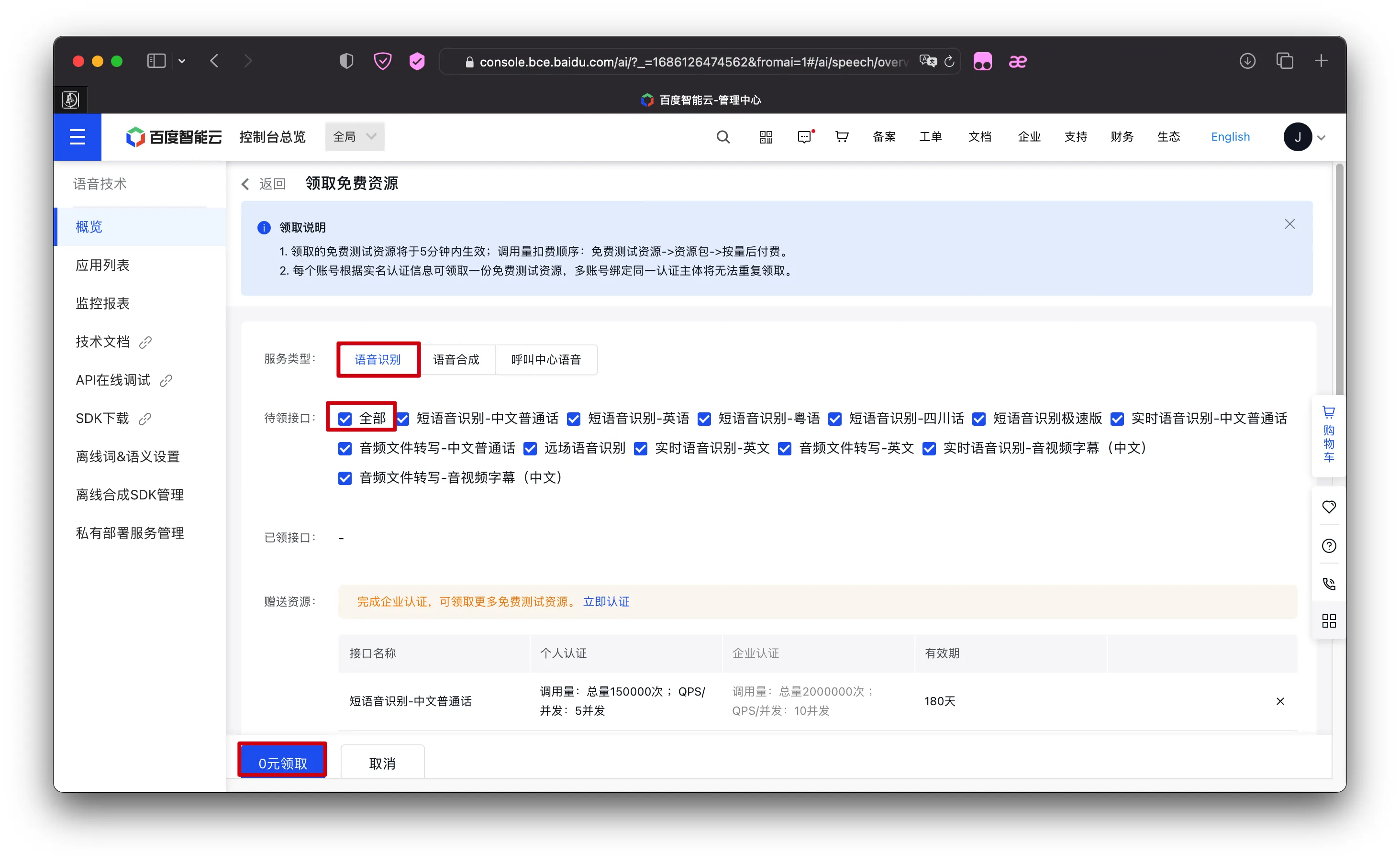Open 控制台总览 in header
The image size is (1400, 863).
point(272,137)
